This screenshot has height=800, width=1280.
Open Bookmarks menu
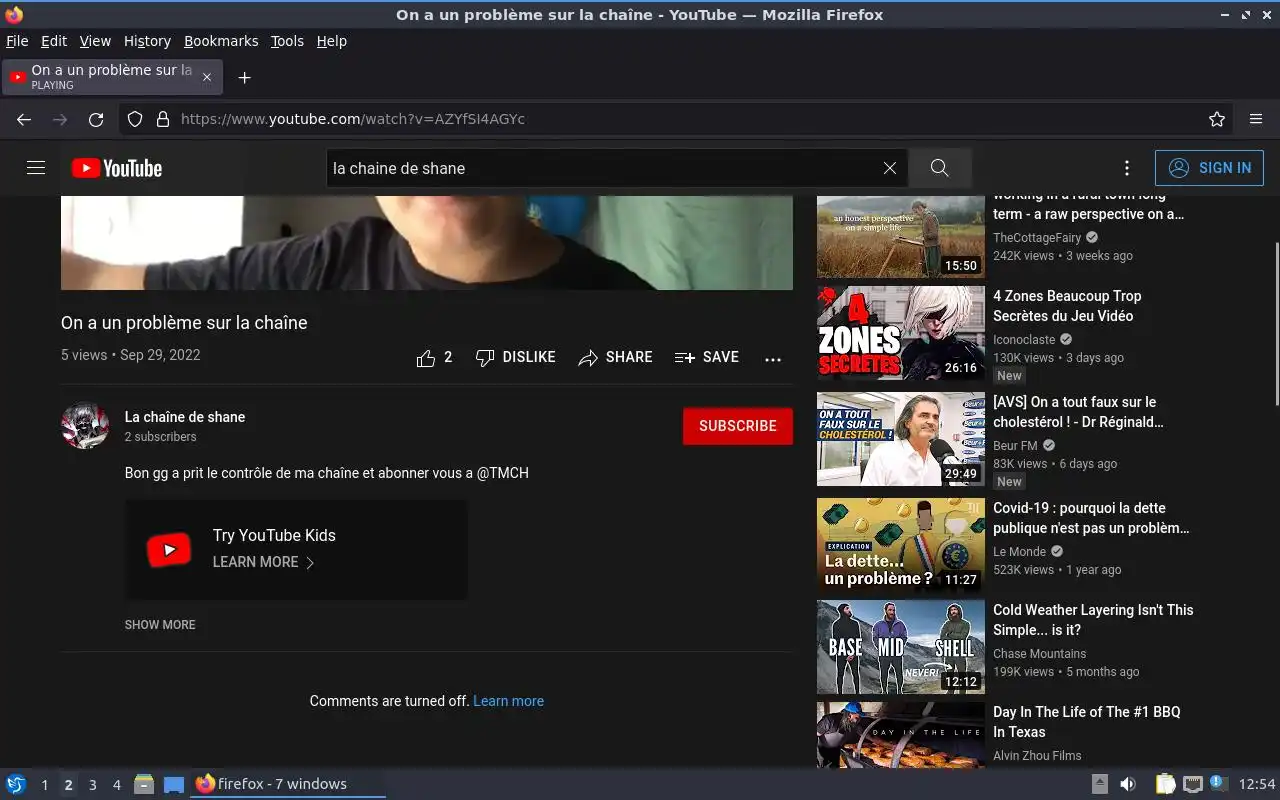pos(221,41)
